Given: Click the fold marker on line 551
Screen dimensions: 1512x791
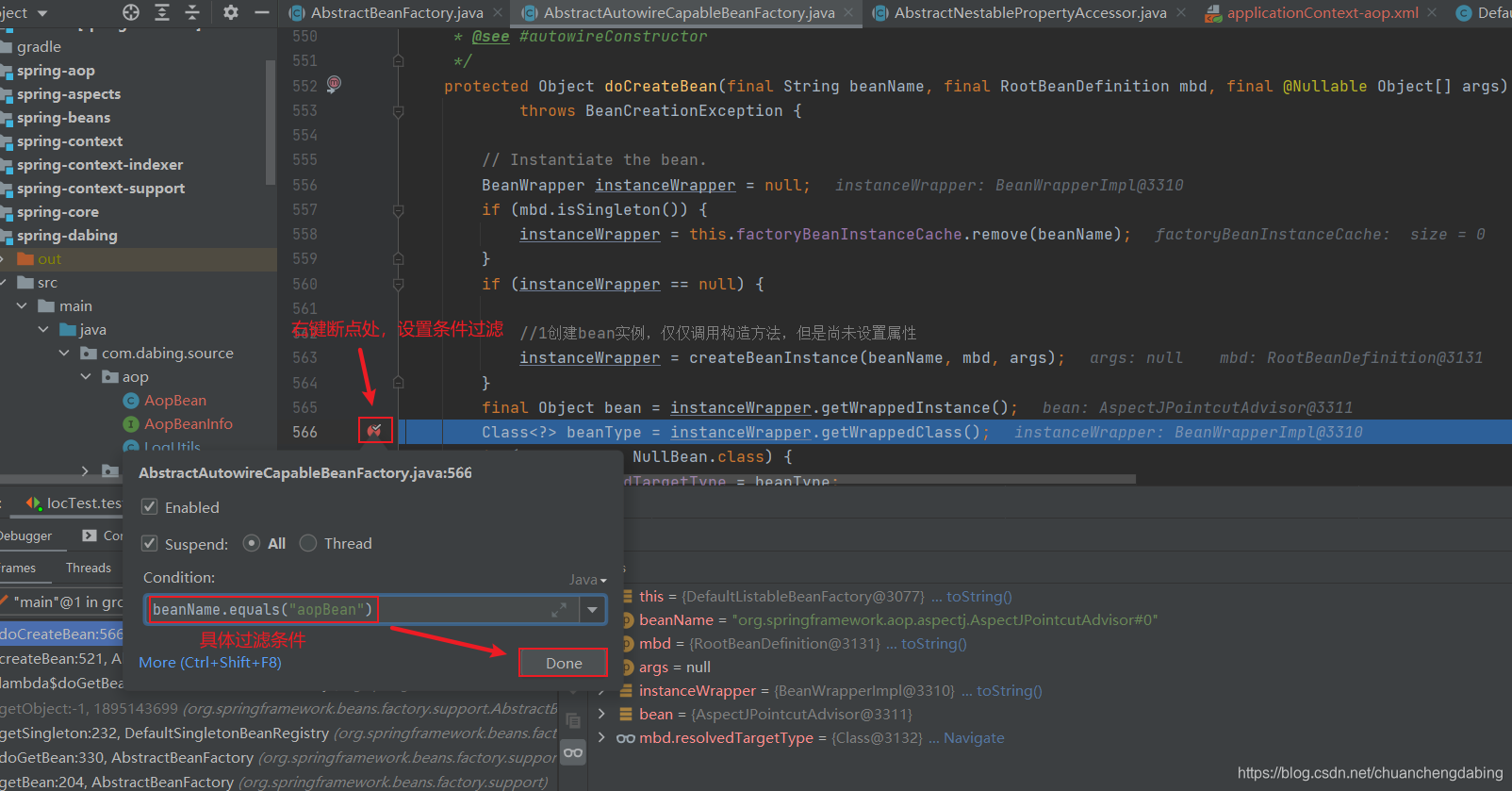Looking at the screenshot, I should tap(398, 61).
